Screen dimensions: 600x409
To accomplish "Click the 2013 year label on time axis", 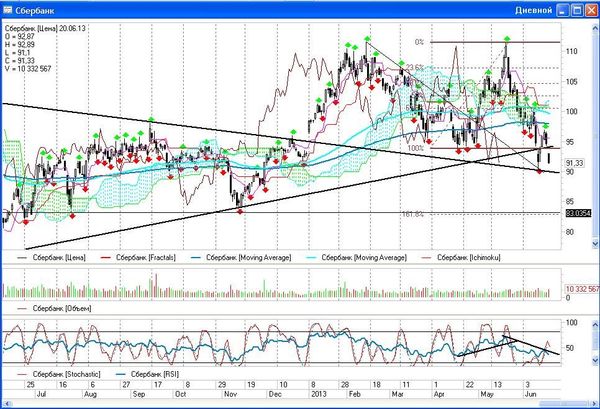I will point(319,394).
